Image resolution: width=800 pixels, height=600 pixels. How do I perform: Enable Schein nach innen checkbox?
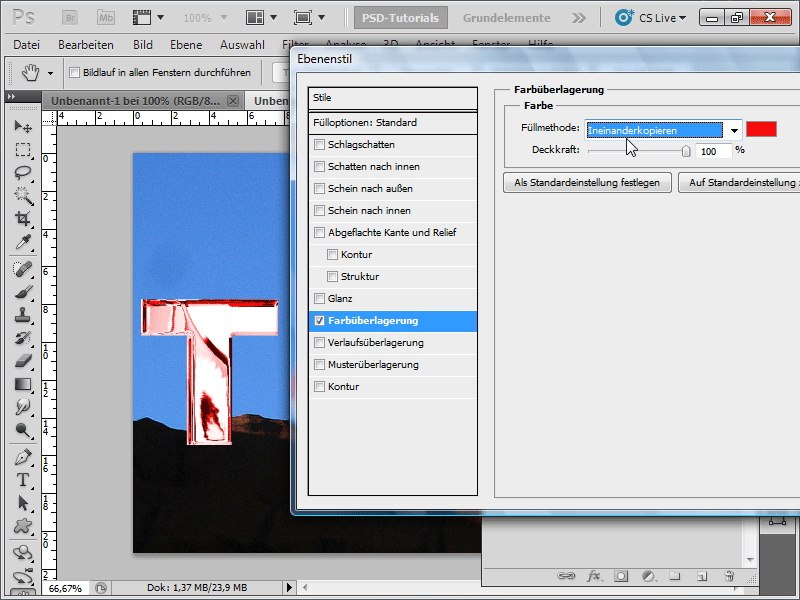click(x=319, y=210)
